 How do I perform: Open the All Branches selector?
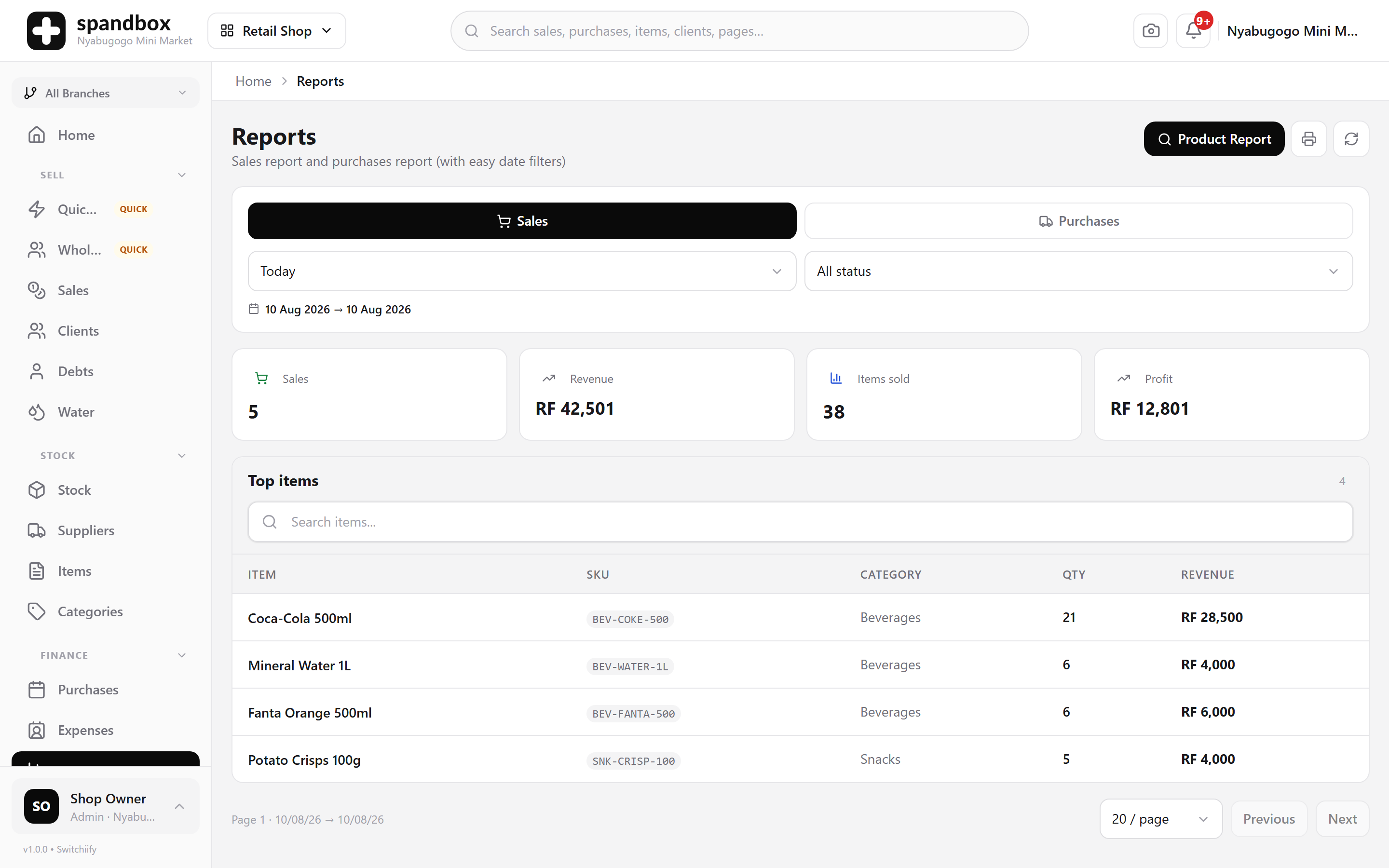pos(106,93)
